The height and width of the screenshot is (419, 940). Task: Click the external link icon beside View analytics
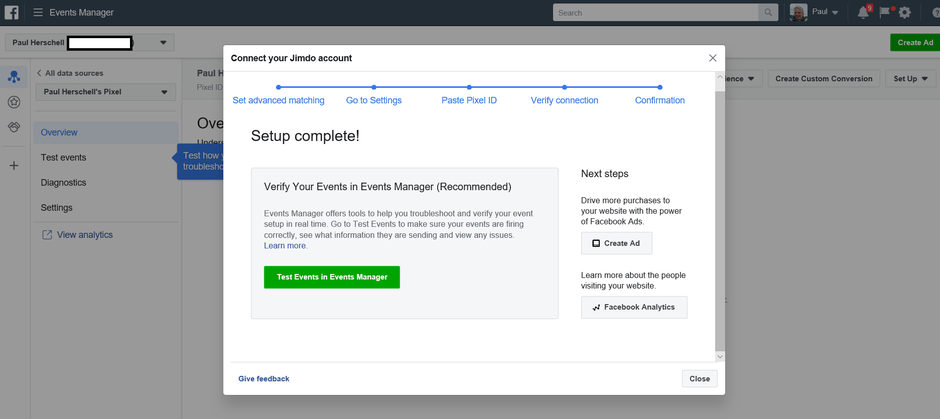point(46,235)
